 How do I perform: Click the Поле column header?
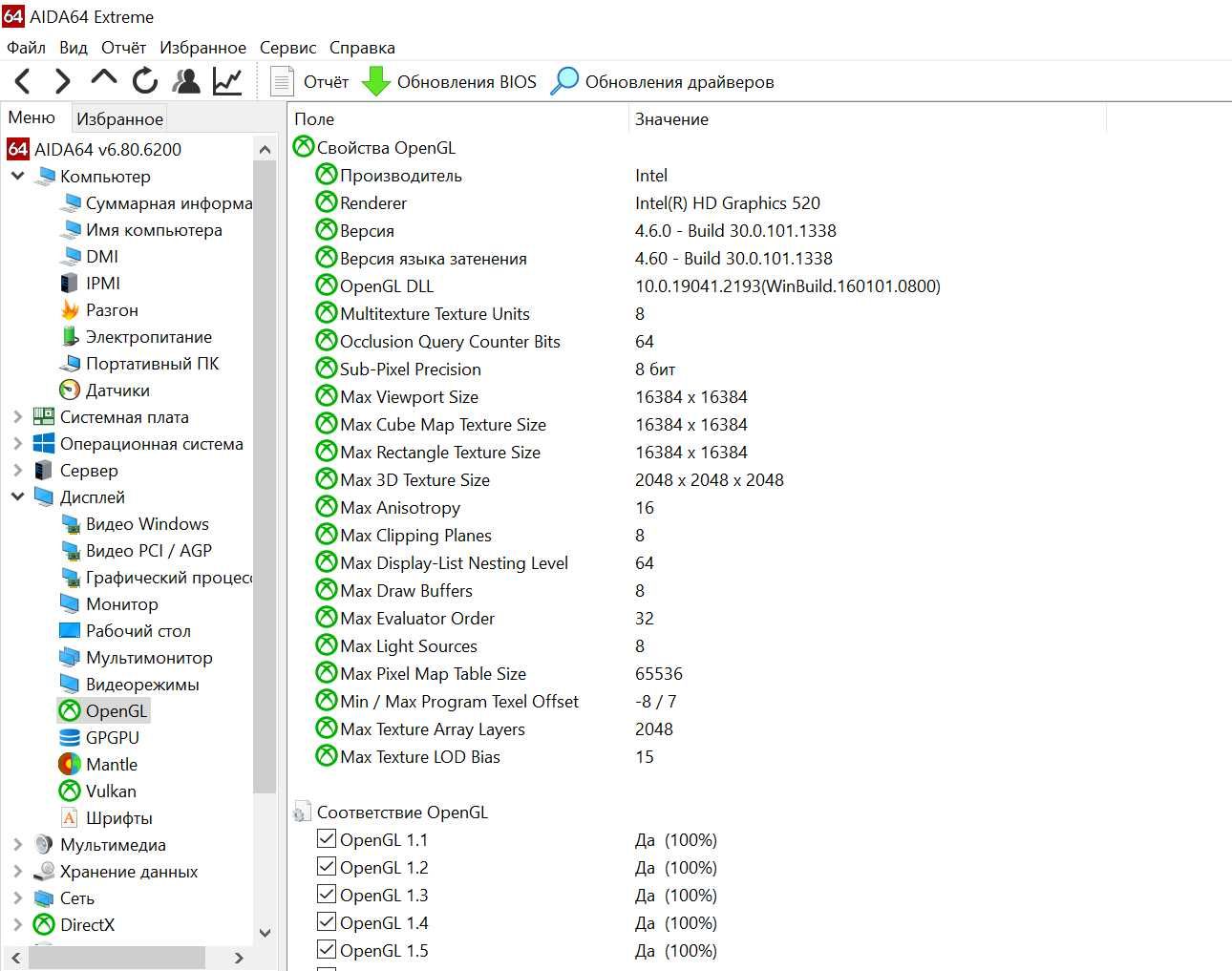point(457,119)
